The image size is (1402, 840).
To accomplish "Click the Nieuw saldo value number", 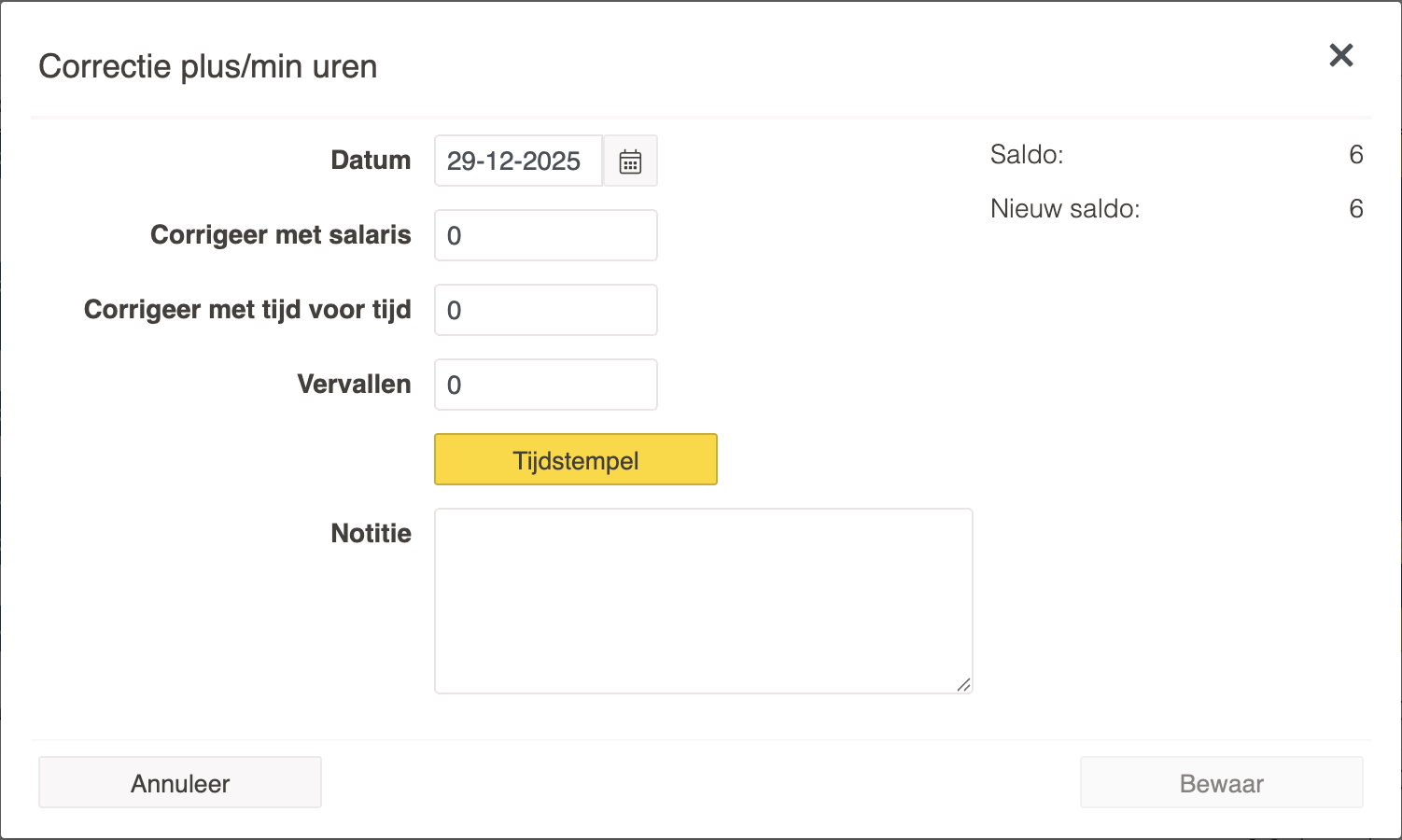I will [x=1355, y=209].
